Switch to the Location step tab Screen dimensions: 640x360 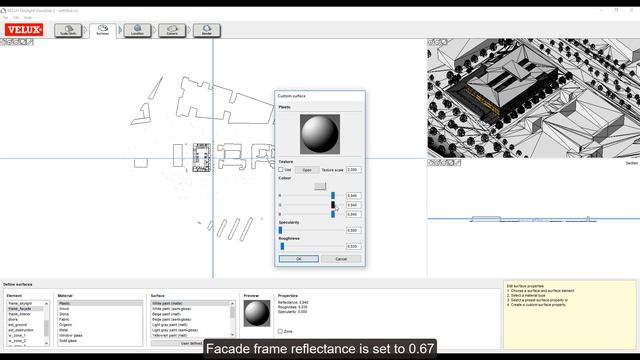pos(137,30)
